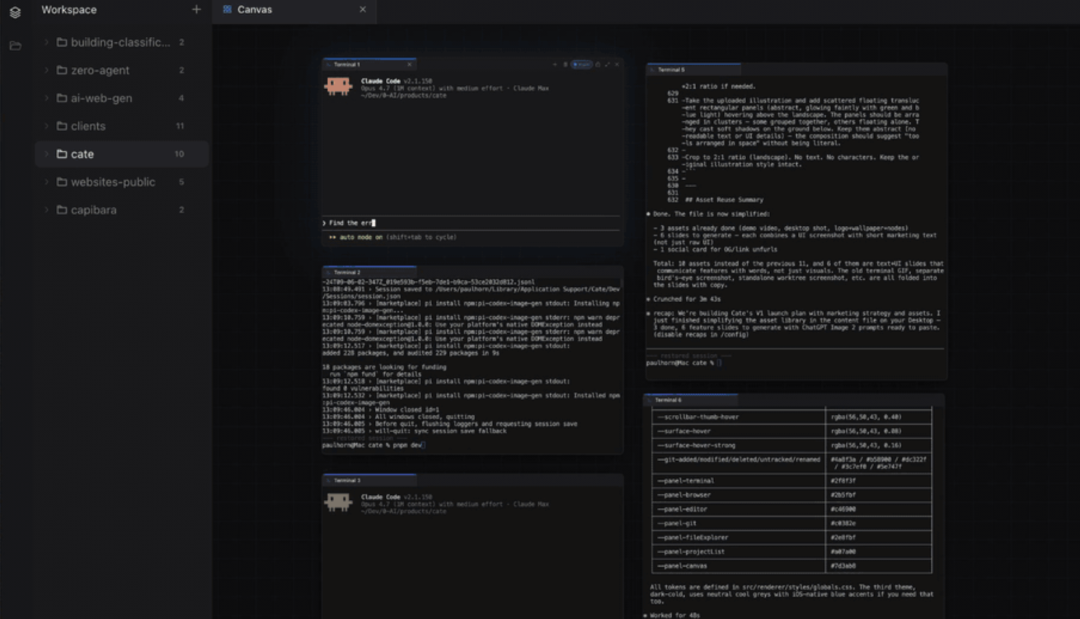The width and height of the screenshot is (1080, 619).
Task: Click the ai-web-gen folder icon
Action: pyautogui.click(x=62, y=98)
